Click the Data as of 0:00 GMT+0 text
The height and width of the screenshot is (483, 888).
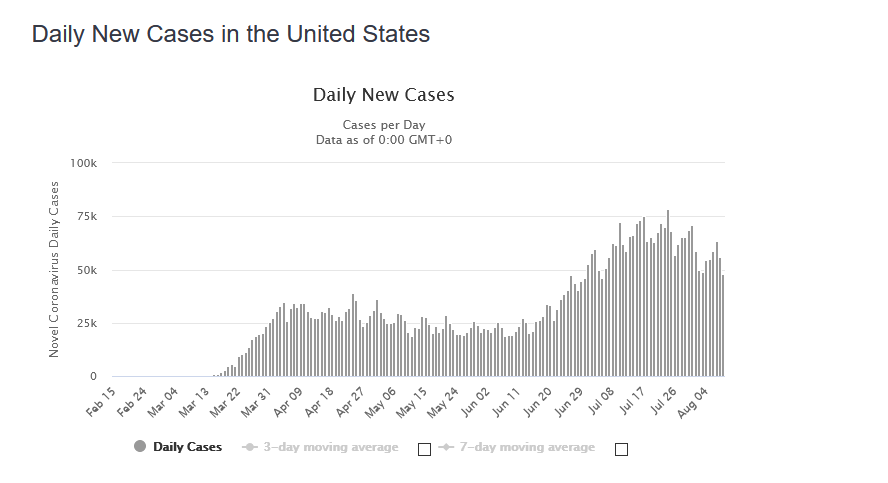[x=383, y=139]
